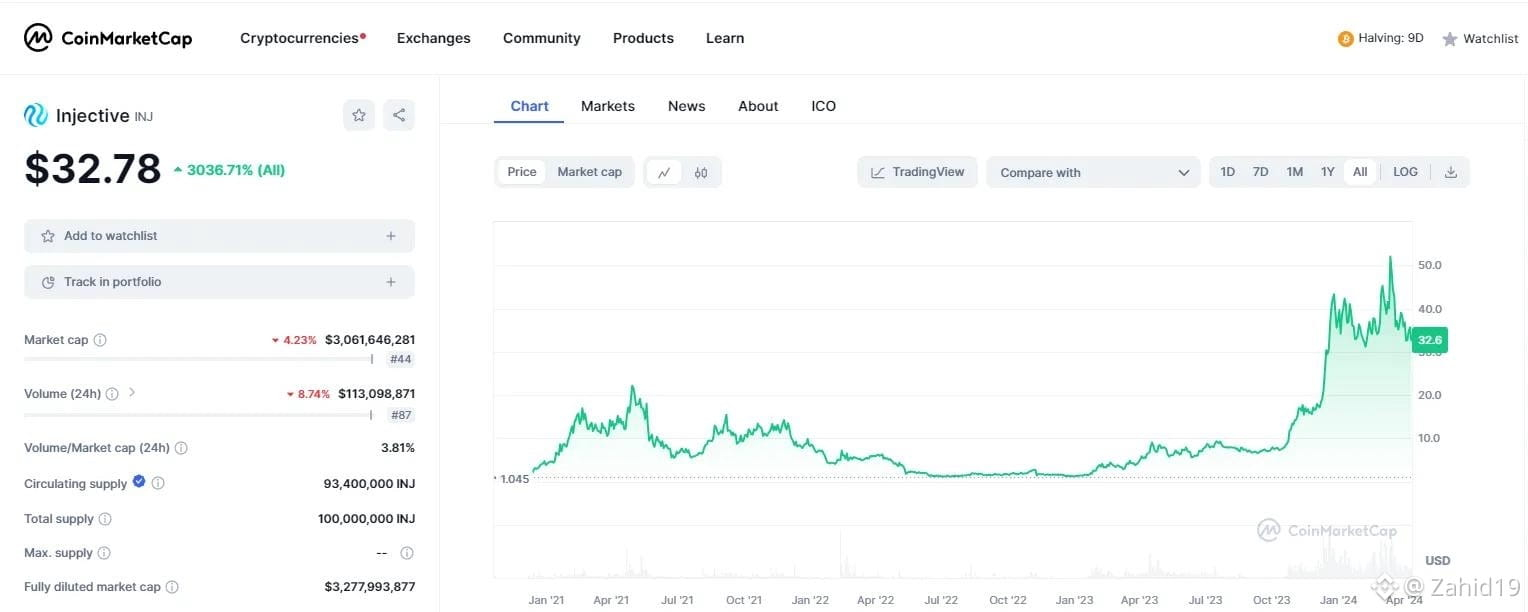The width and height of the screenshot is (1528, 612).
Task: Select Market cap chart mode
Action: 589,172
